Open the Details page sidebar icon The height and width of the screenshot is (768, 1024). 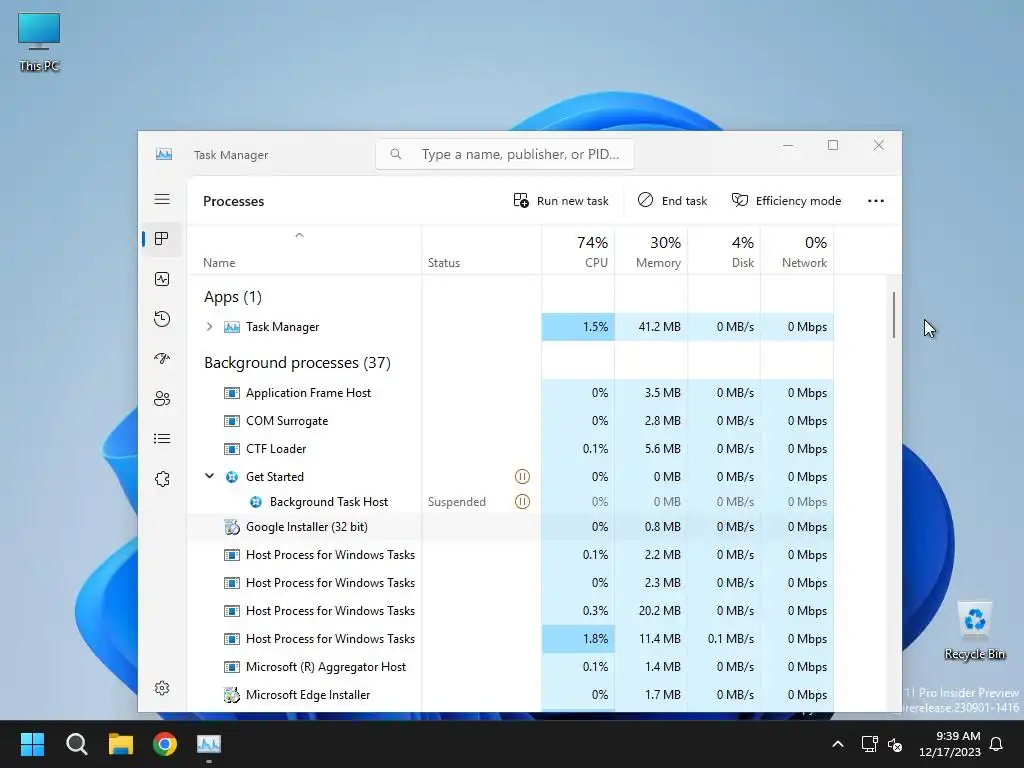(x=162, y=439)
